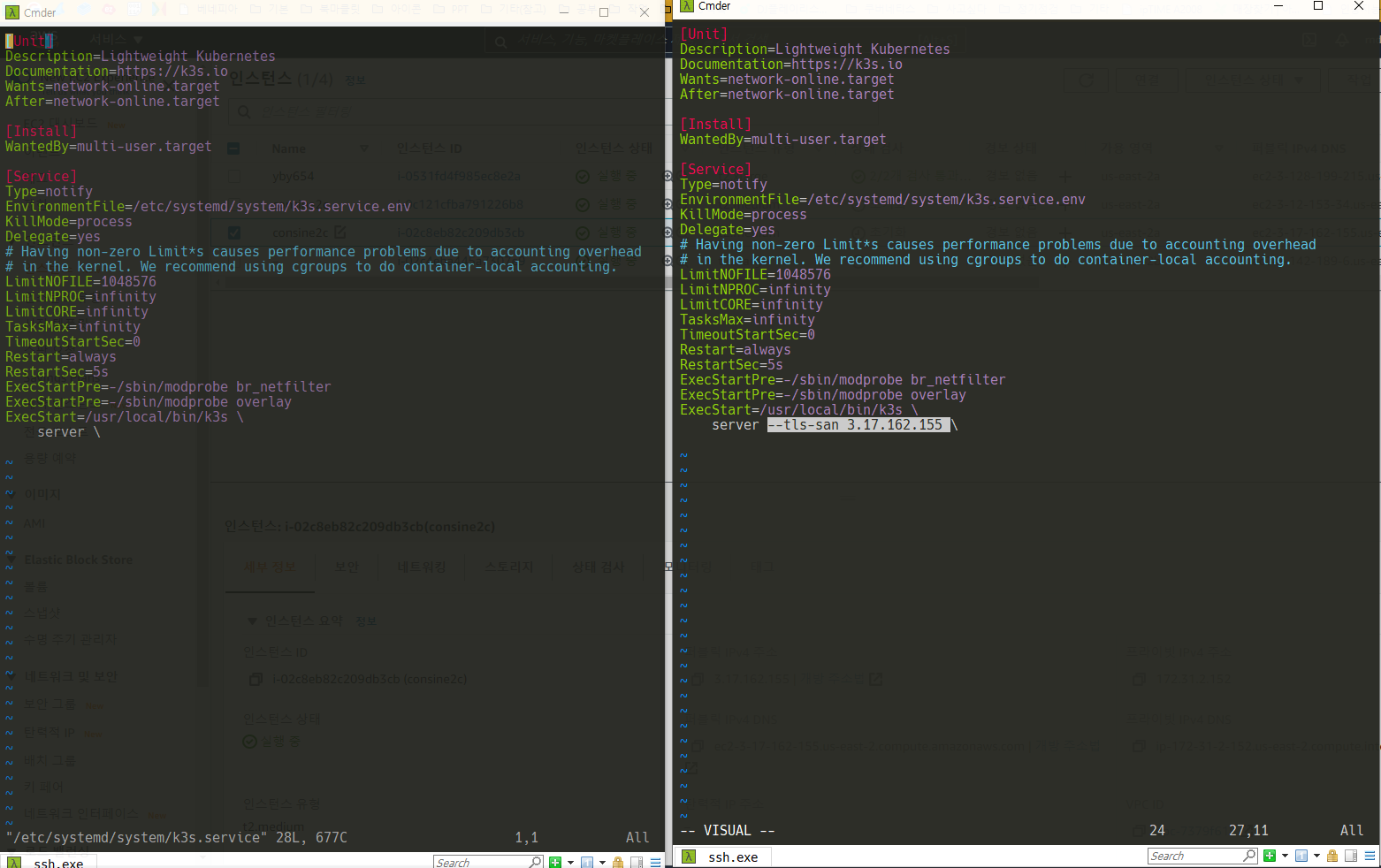Click the search magnifier icon in right Cmder window
Screen dimensions: 1381x868
click(x=1249, y=856)
